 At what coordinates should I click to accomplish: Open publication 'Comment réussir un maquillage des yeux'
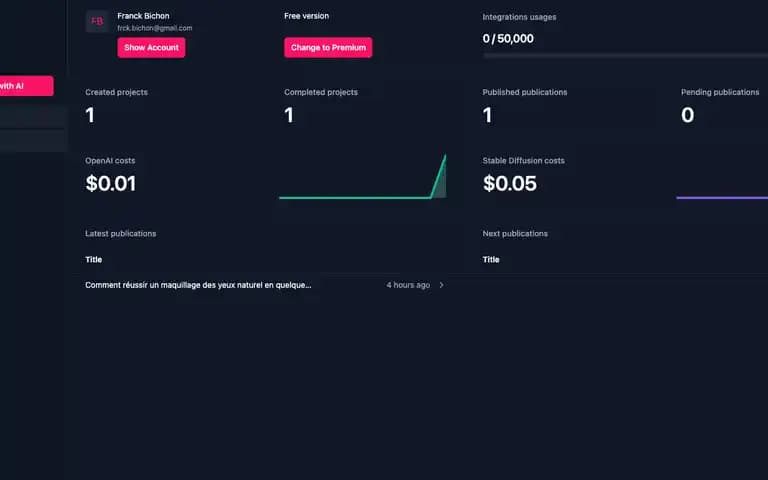pos(198,285)
